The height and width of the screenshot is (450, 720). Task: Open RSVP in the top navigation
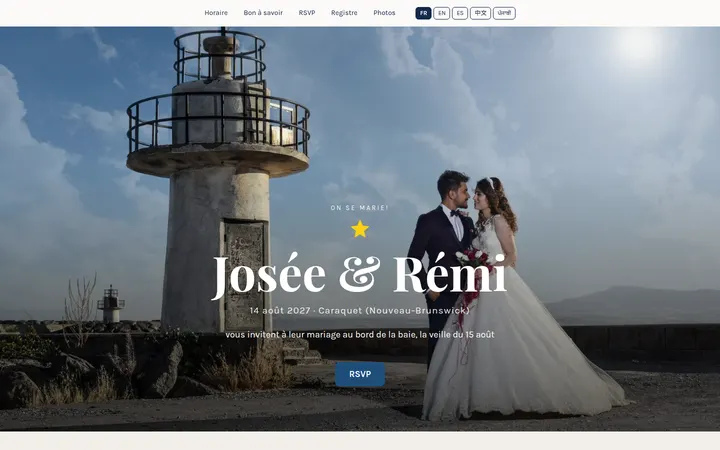tap(307, 13)
